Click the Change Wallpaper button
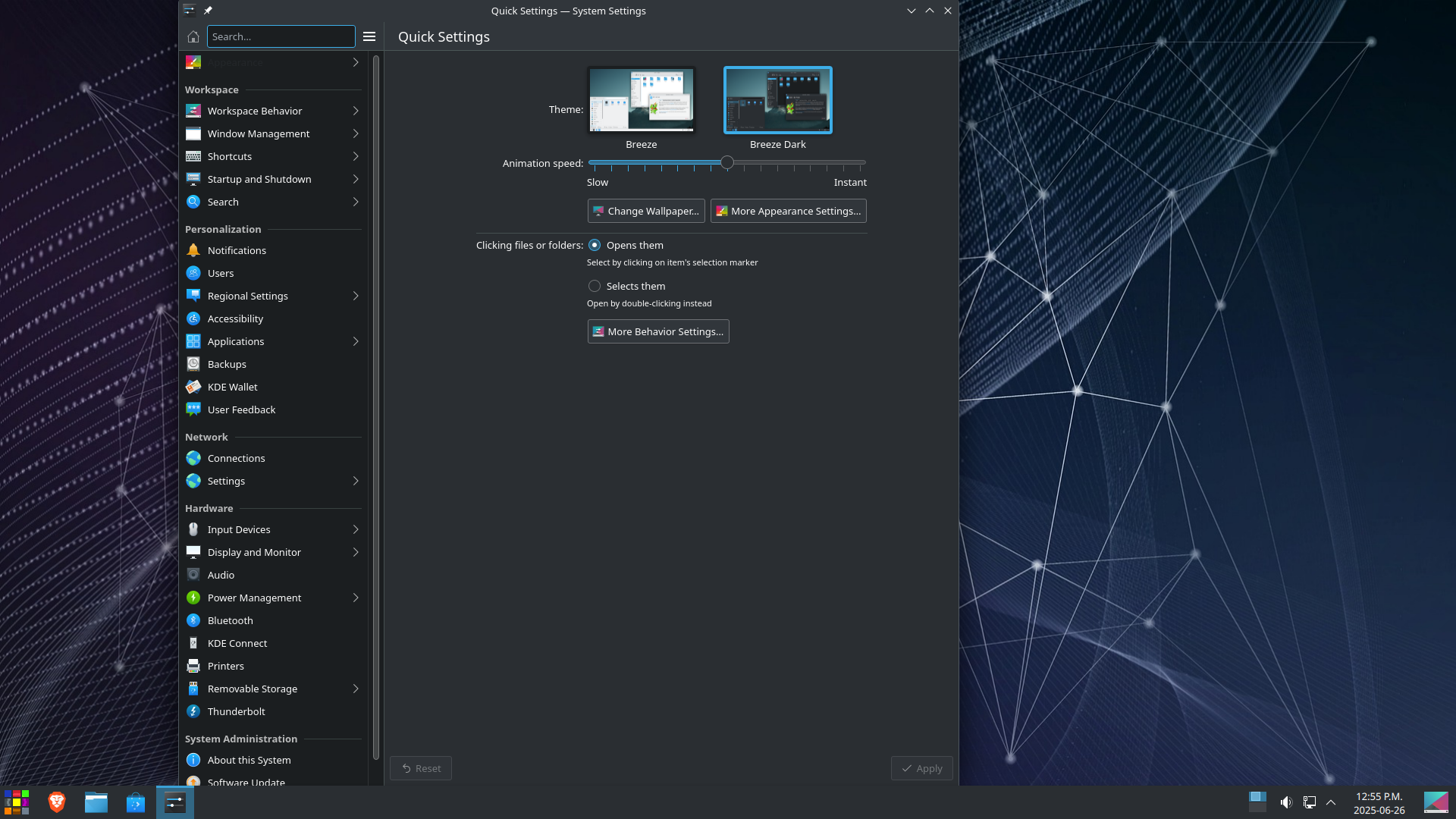Viewport: 1456px width, 819px height. coord(646,211)
